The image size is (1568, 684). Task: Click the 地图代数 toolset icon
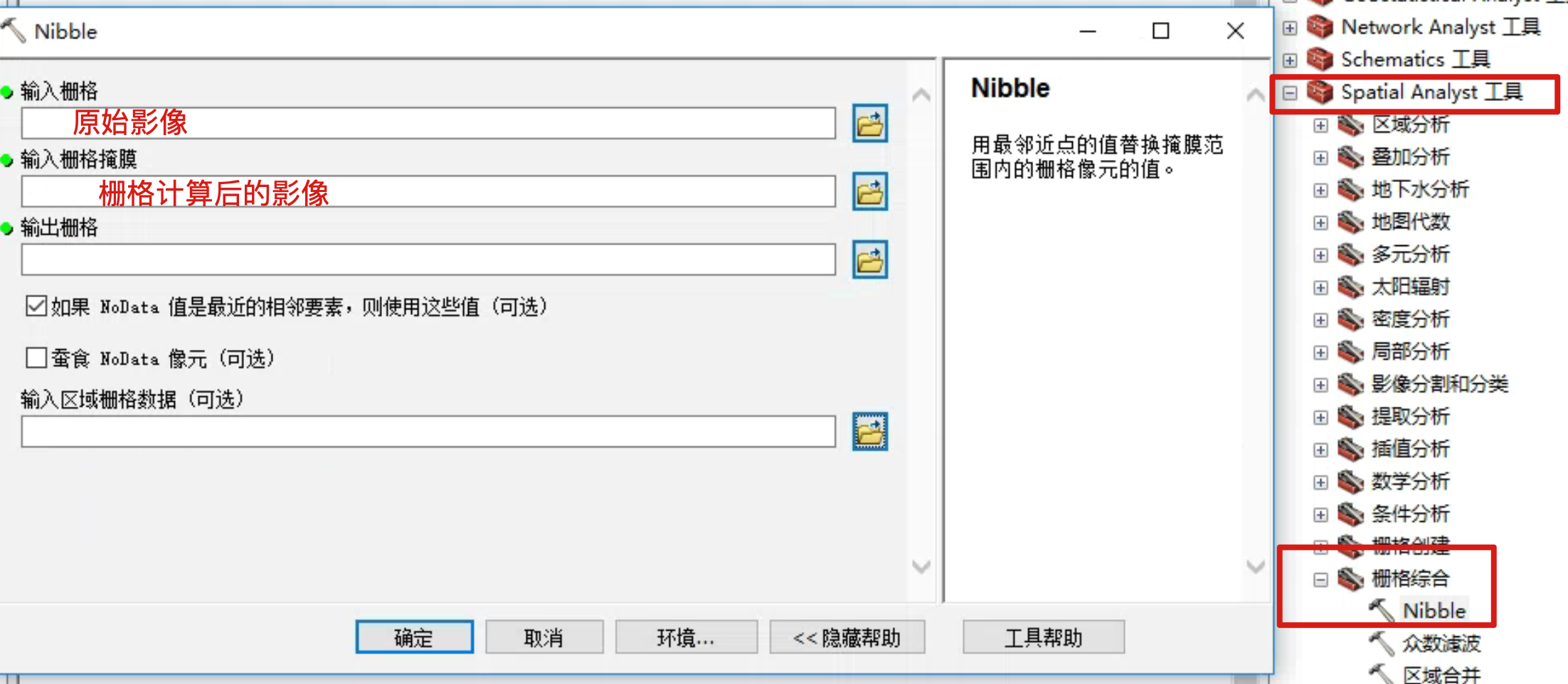pyautogui.click(x=1350, y=222)
